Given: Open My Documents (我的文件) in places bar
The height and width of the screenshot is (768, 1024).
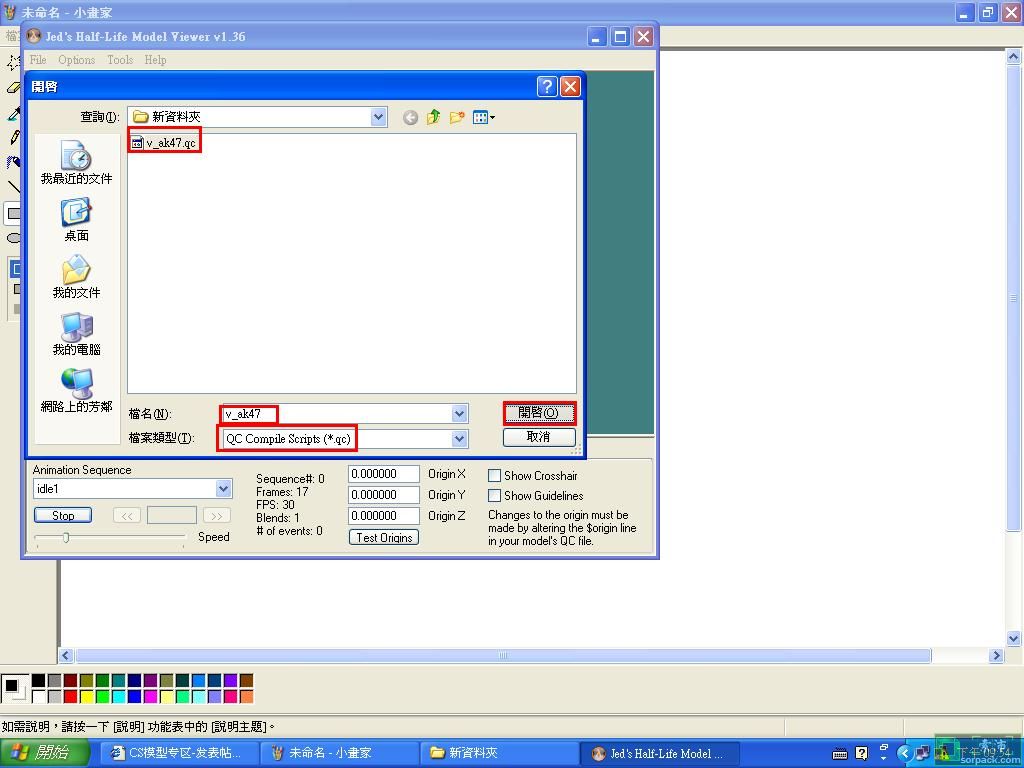Looking at the screenshot, I should click(x=76, y=277).
